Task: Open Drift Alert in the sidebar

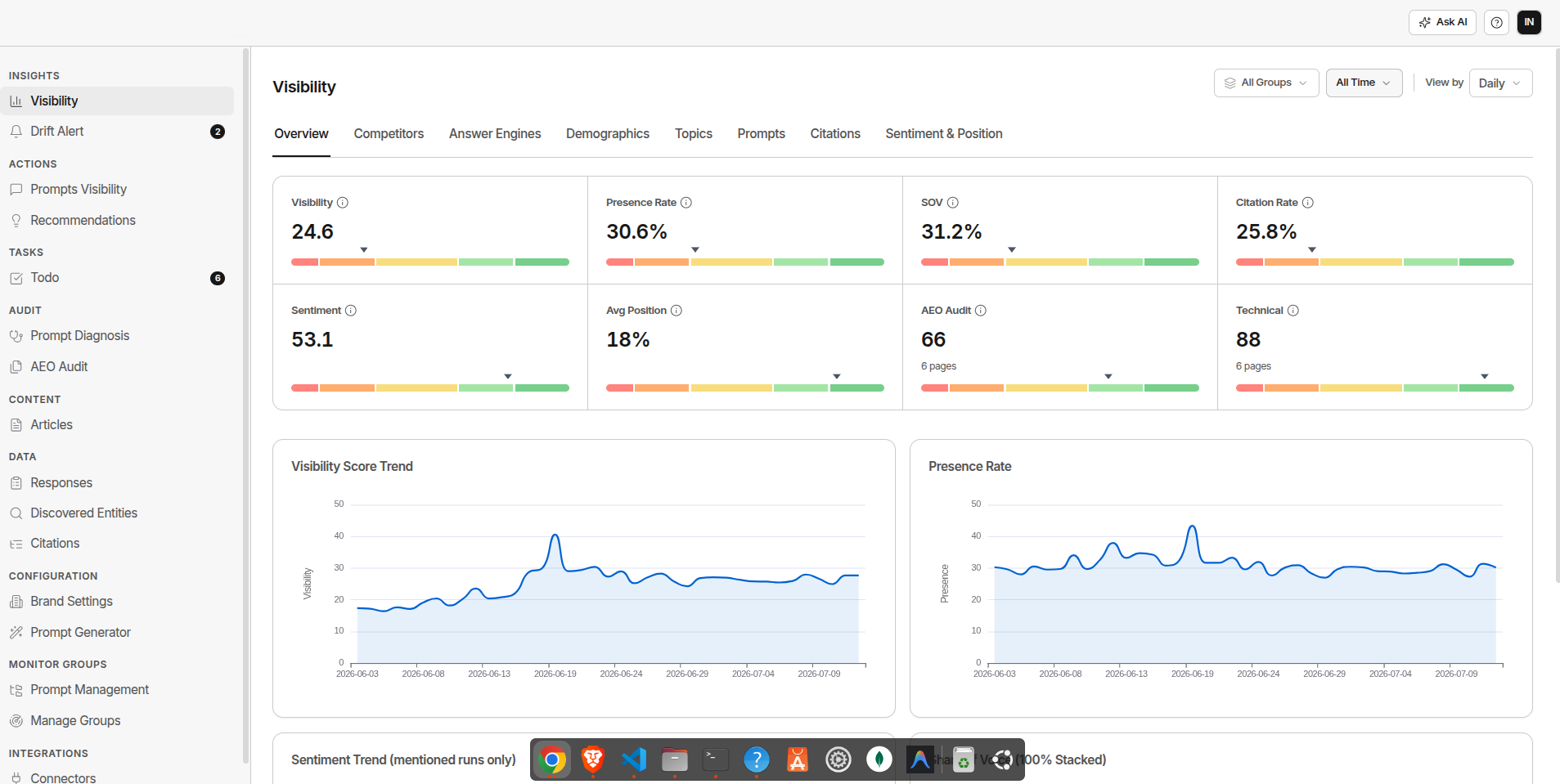Action: coord(117,132)
